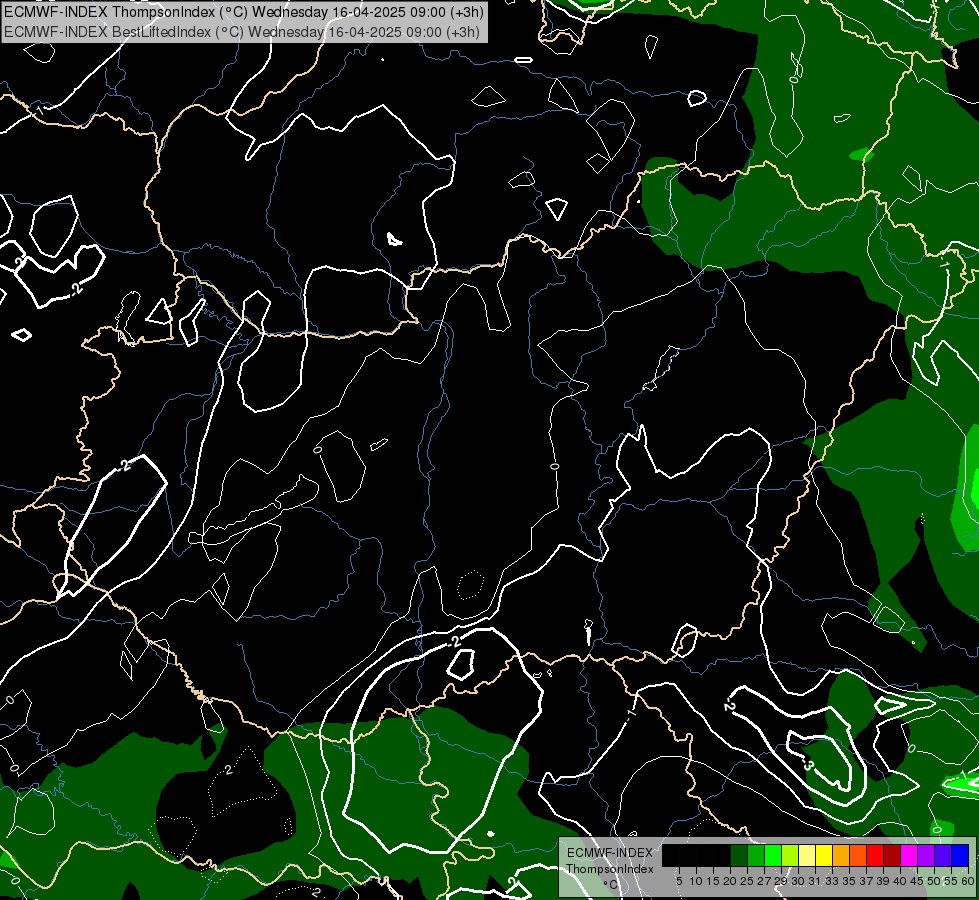Image resolution: width=979 pixels, height=900 pixels.
Task: Click the BestLiftedIndex title line at top
Action: coord(242,31)
